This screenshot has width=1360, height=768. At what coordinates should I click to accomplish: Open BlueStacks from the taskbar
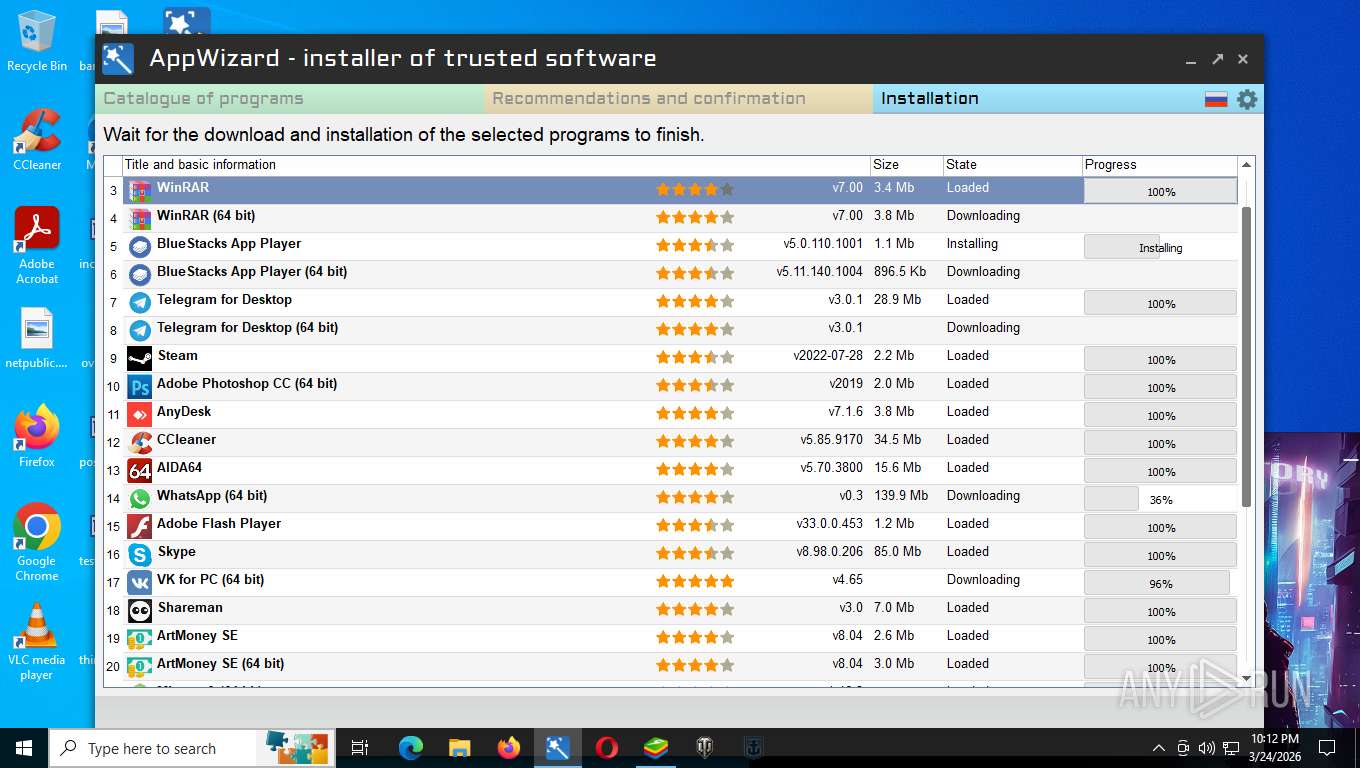655,747
